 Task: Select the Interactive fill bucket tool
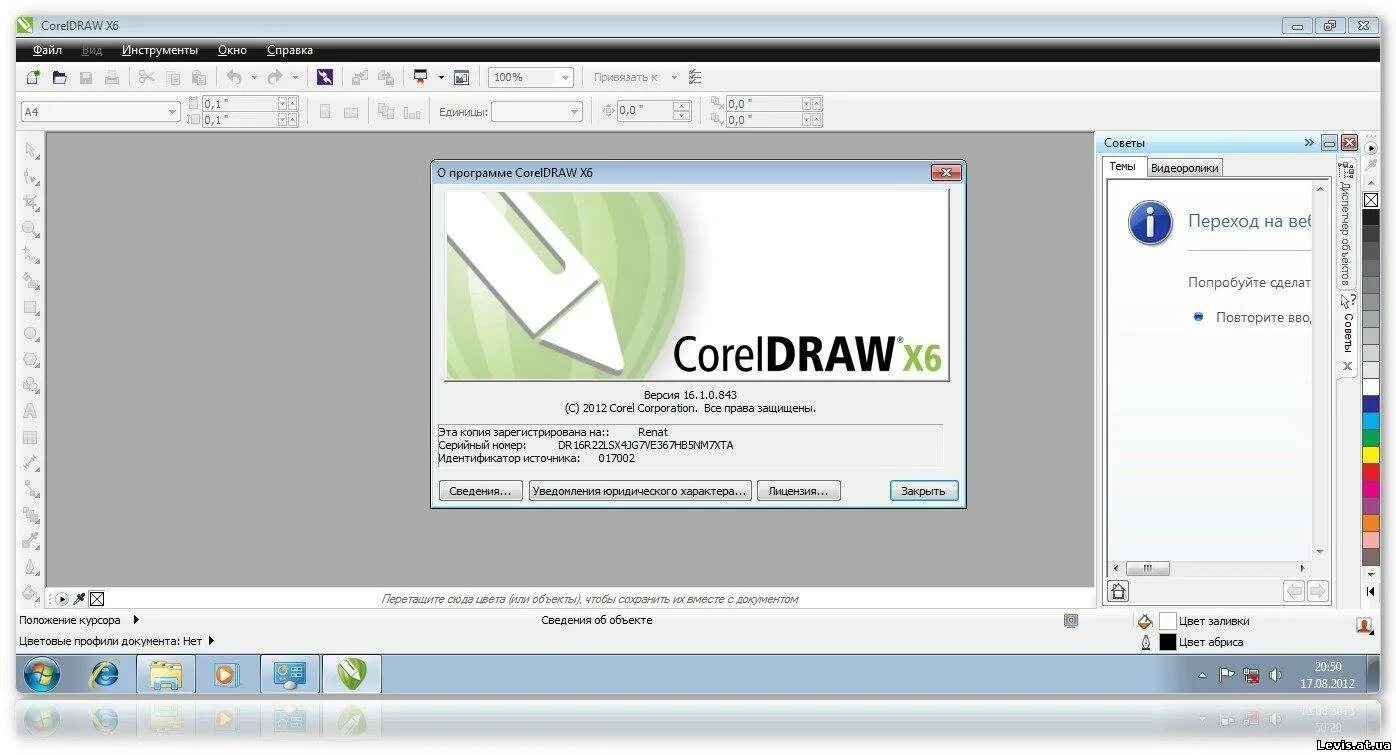coord(31,593)
